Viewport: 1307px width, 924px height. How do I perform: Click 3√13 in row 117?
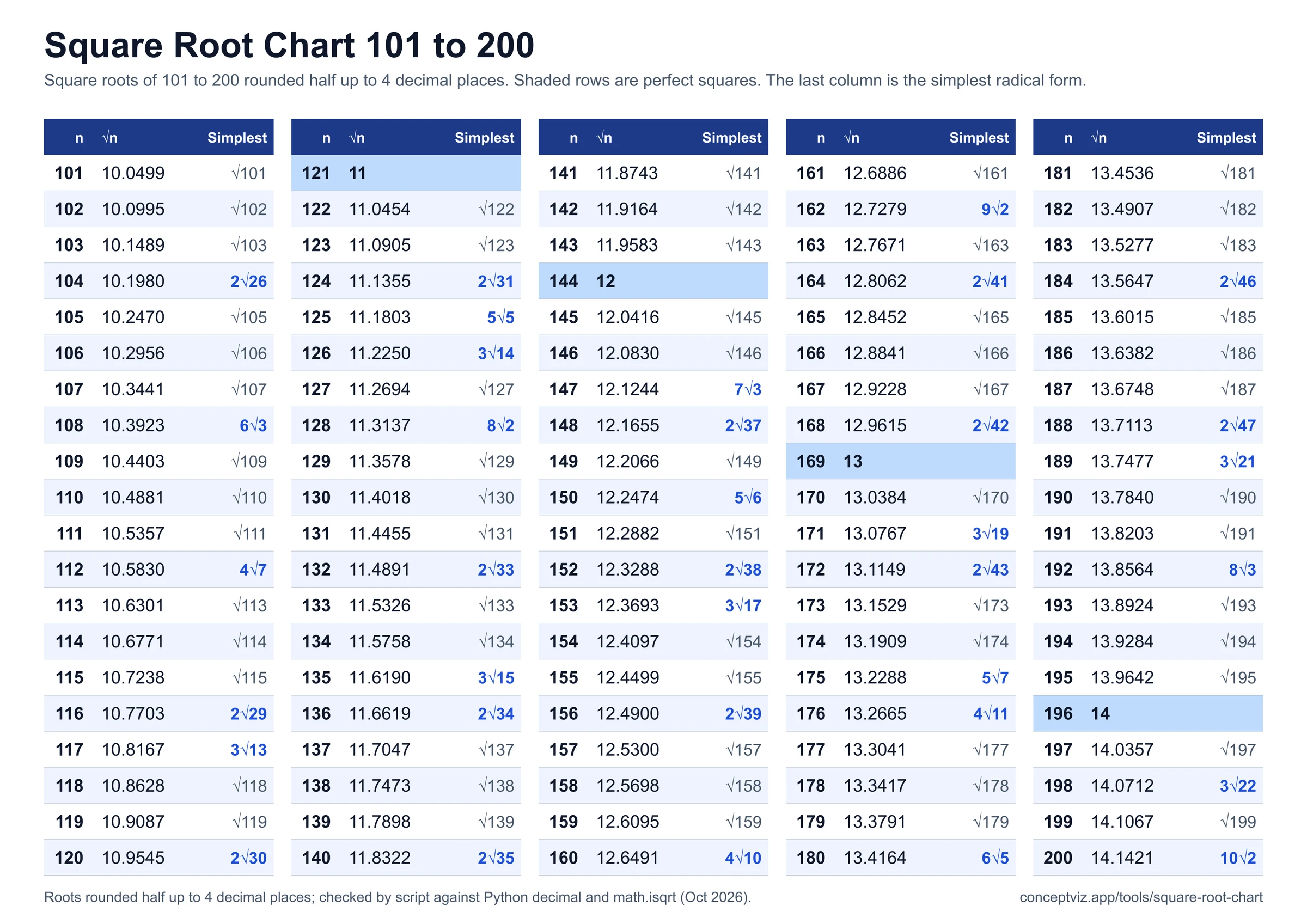(x=249, y=750)
